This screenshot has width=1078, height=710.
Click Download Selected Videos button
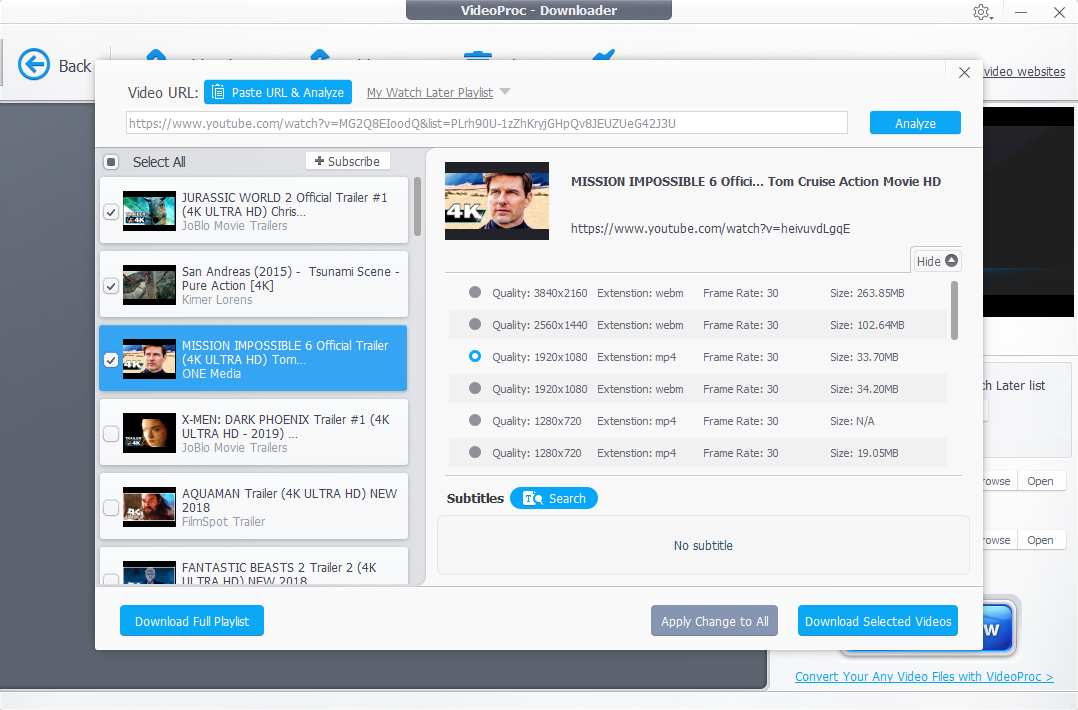[x=878, y=621]
